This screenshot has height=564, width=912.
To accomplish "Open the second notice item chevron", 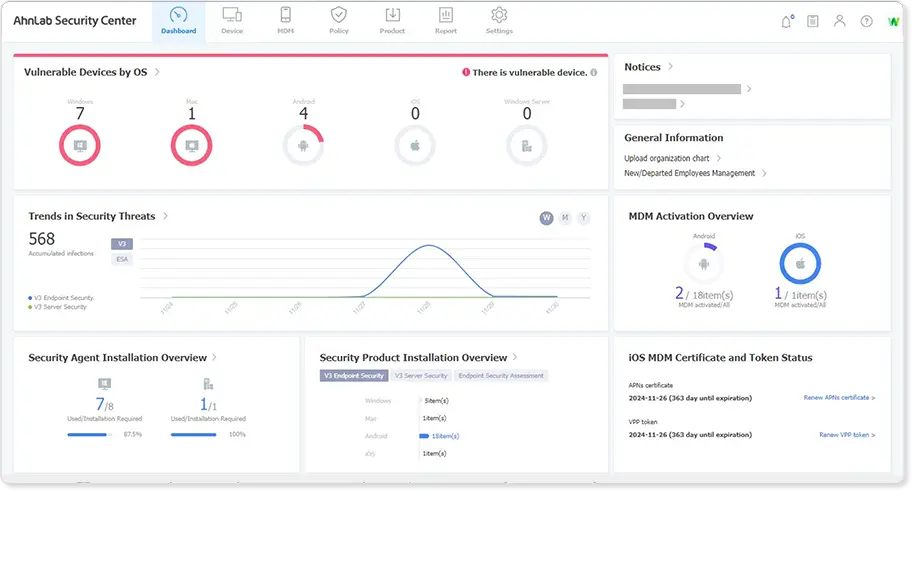I will tap(683, 104).
